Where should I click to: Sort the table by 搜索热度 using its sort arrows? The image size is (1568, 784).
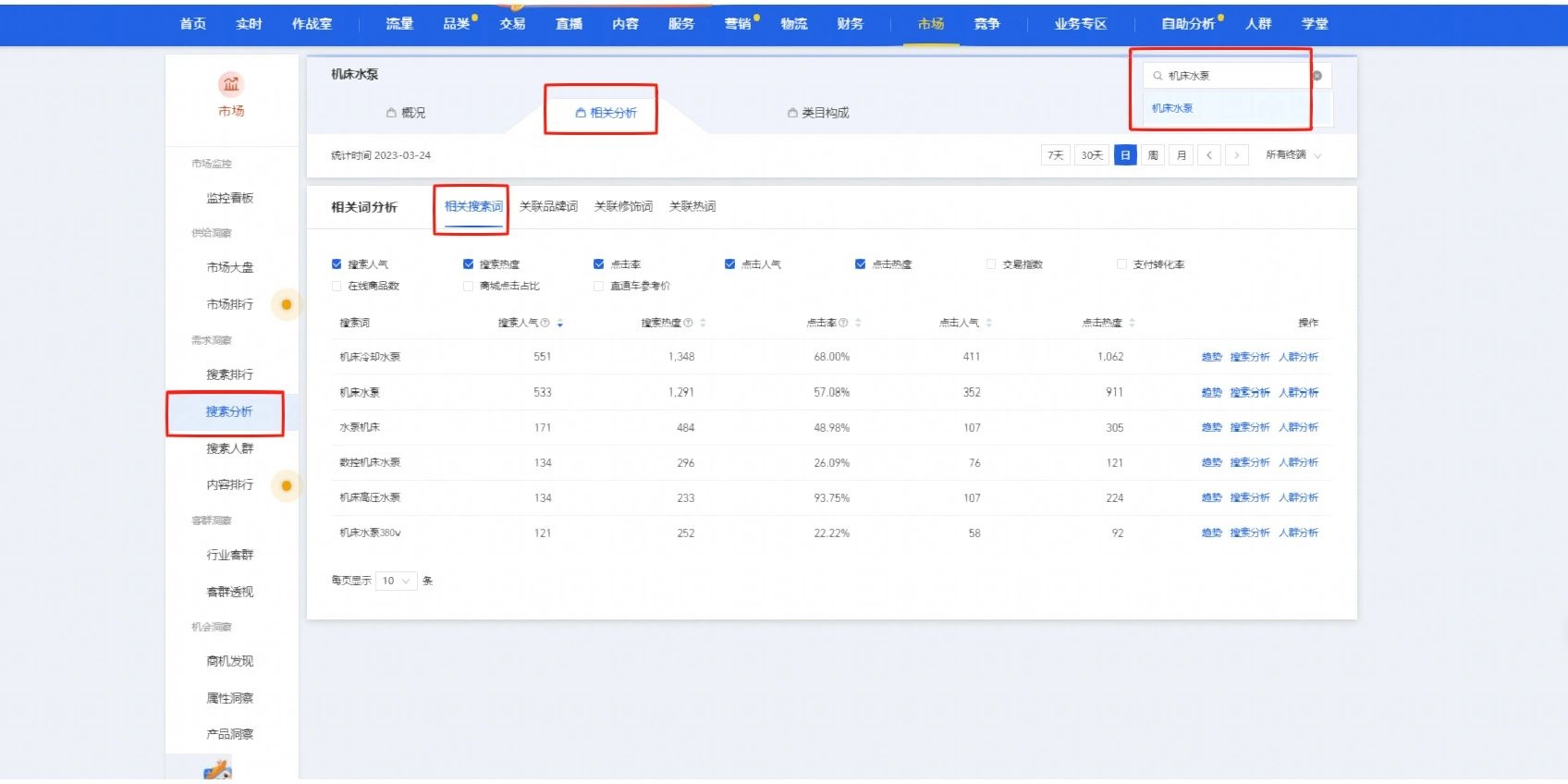pyautogui.click(x=703, y=323)
